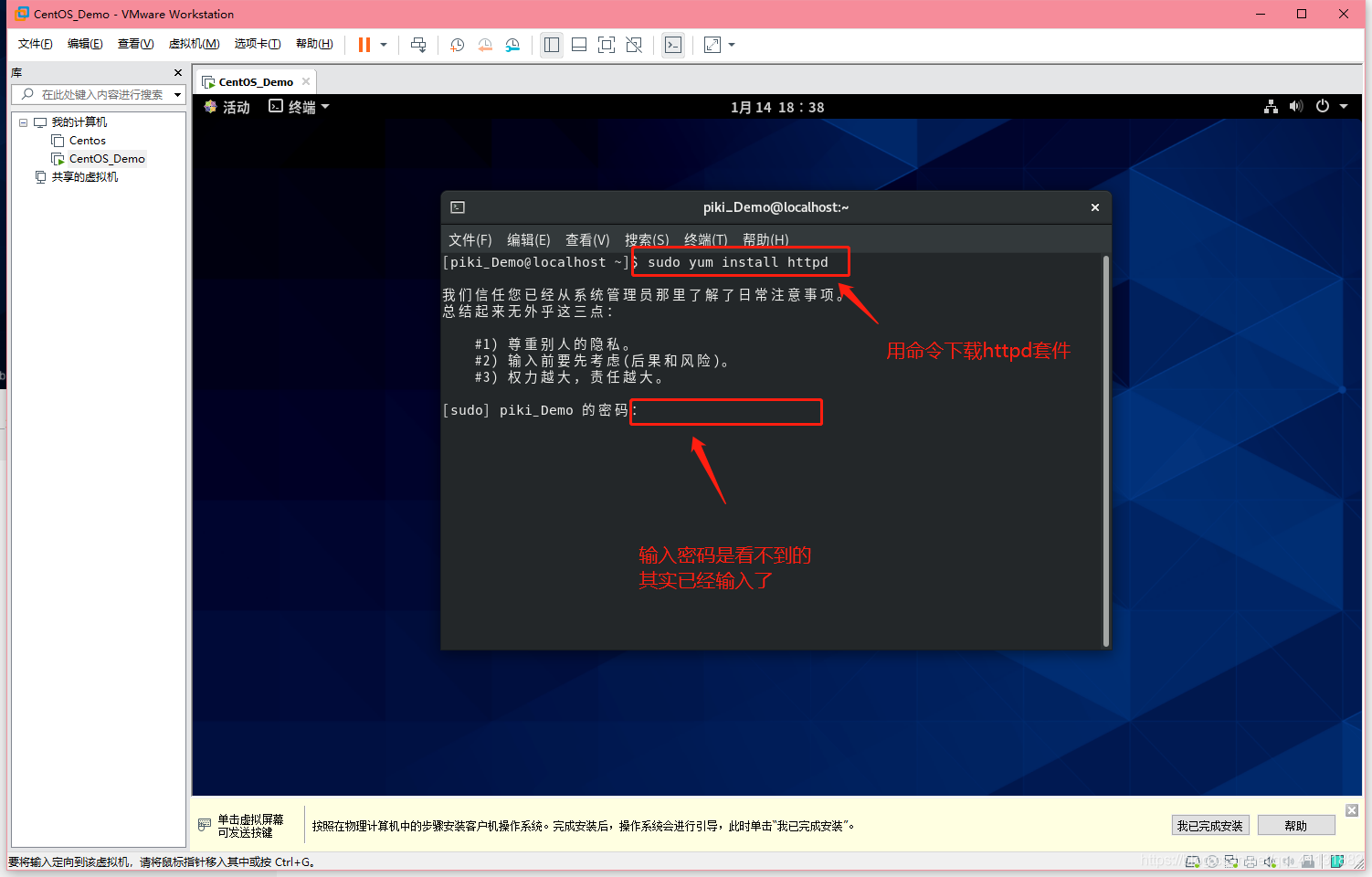
Task: Click the 我已完成安装 button
Action: point(1209,826)
